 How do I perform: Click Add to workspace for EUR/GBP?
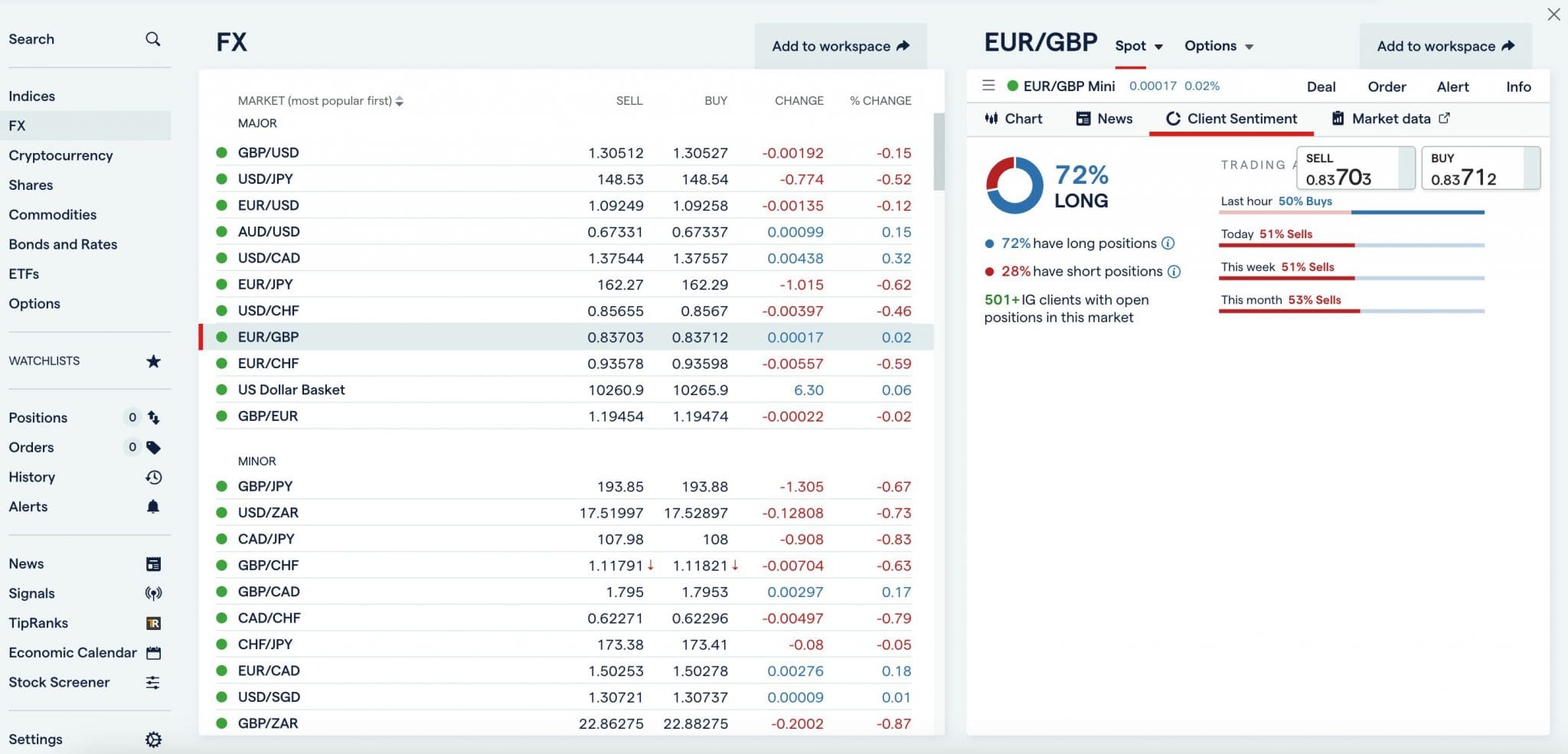pyautogui.click(x=1445, y=45)
